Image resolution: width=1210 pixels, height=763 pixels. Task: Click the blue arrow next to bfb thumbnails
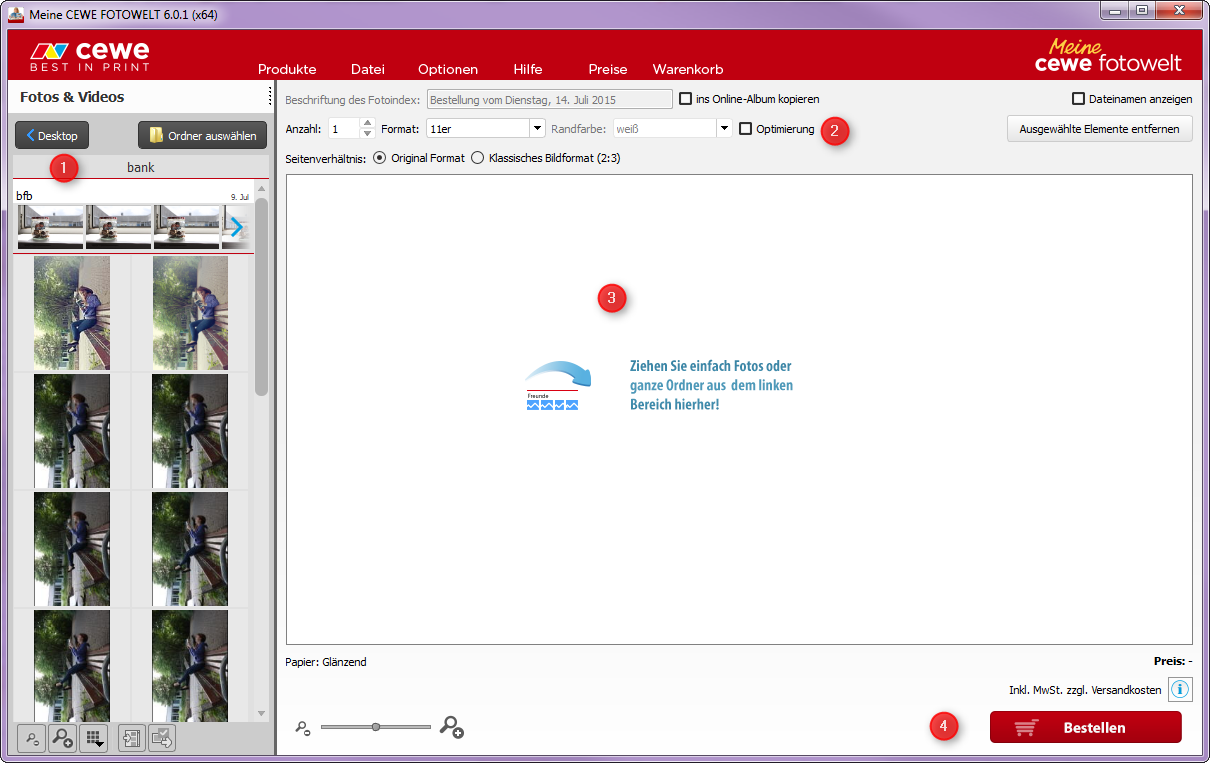237,227
